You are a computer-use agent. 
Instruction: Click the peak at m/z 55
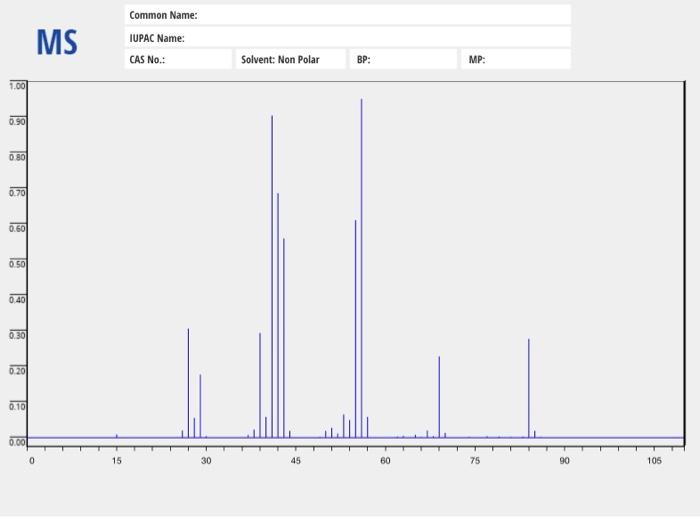(x=356, y=329)
